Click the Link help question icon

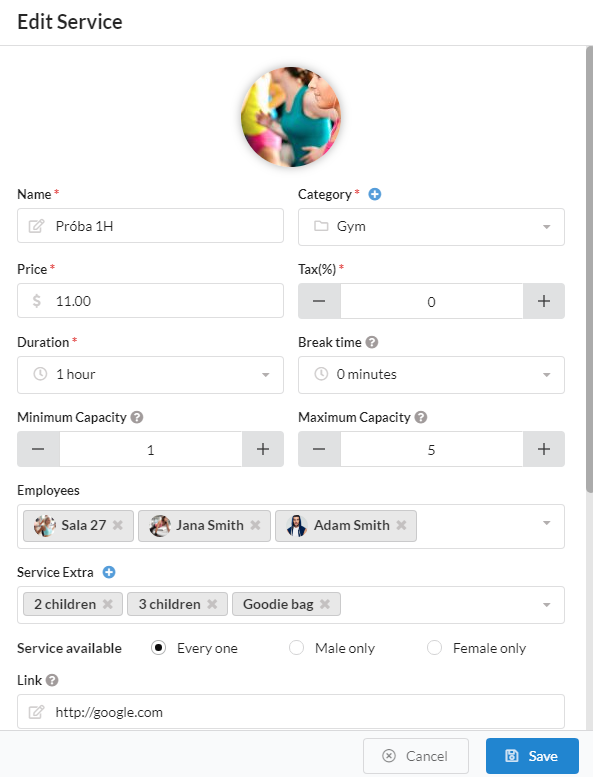click(x=52, y=680)
